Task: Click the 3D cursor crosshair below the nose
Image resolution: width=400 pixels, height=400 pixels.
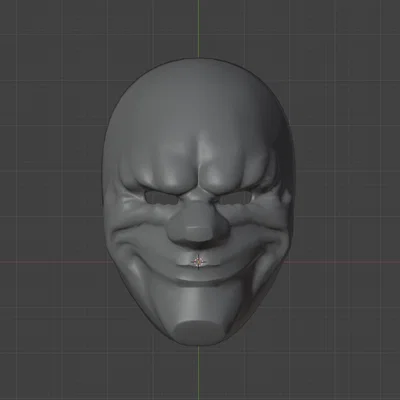Action: (199, 262)
